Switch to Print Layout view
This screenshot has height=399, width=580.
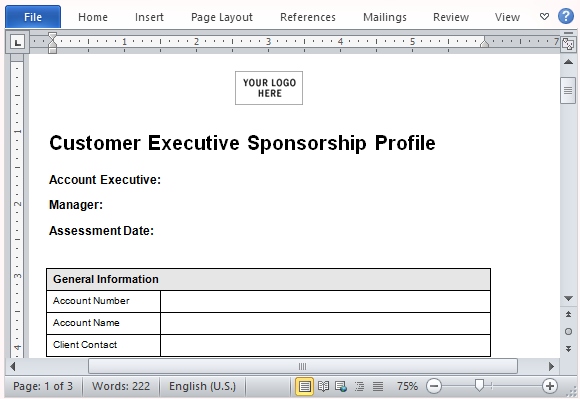pos(304,386)
